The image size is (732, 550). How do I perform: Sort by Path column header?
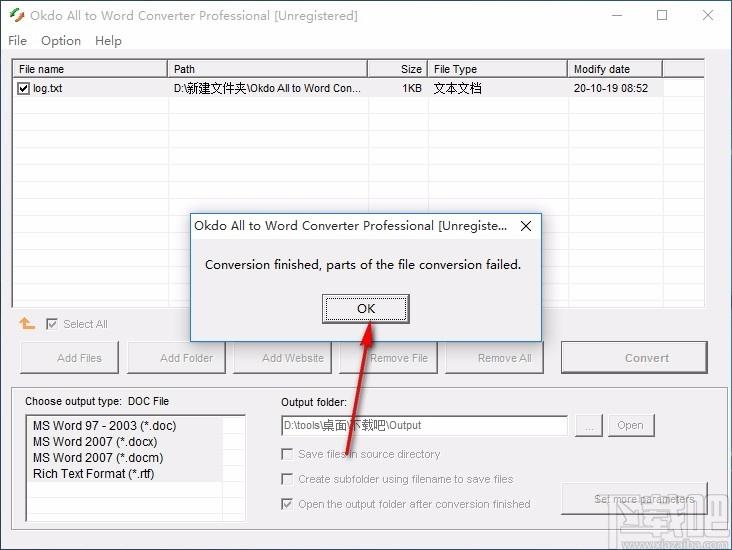pyautogui.click(x=267, y=69)
